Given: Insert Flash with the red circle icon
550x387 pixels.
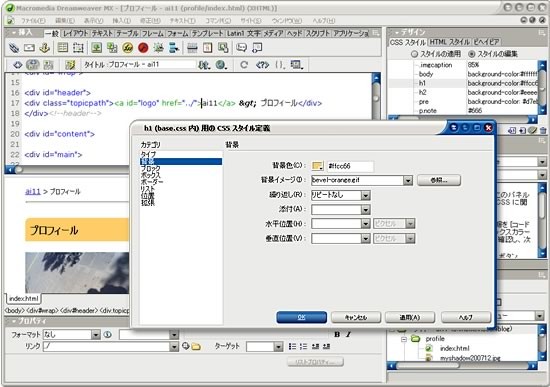Looking at the screenshot, I should pos(143,48).
